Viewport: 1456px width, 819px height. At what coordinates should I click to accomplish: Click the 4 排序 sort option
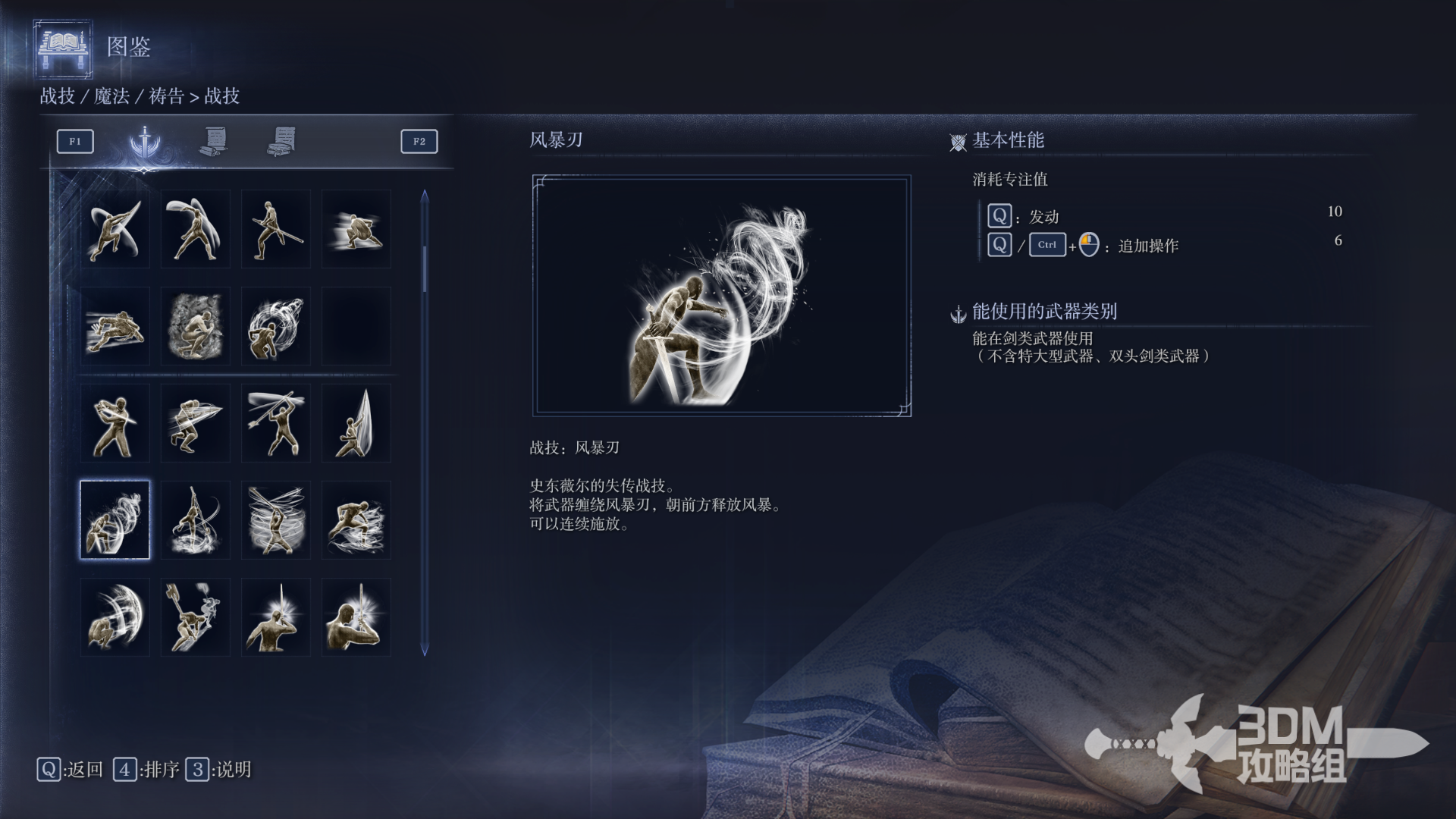tap(146, 770)
